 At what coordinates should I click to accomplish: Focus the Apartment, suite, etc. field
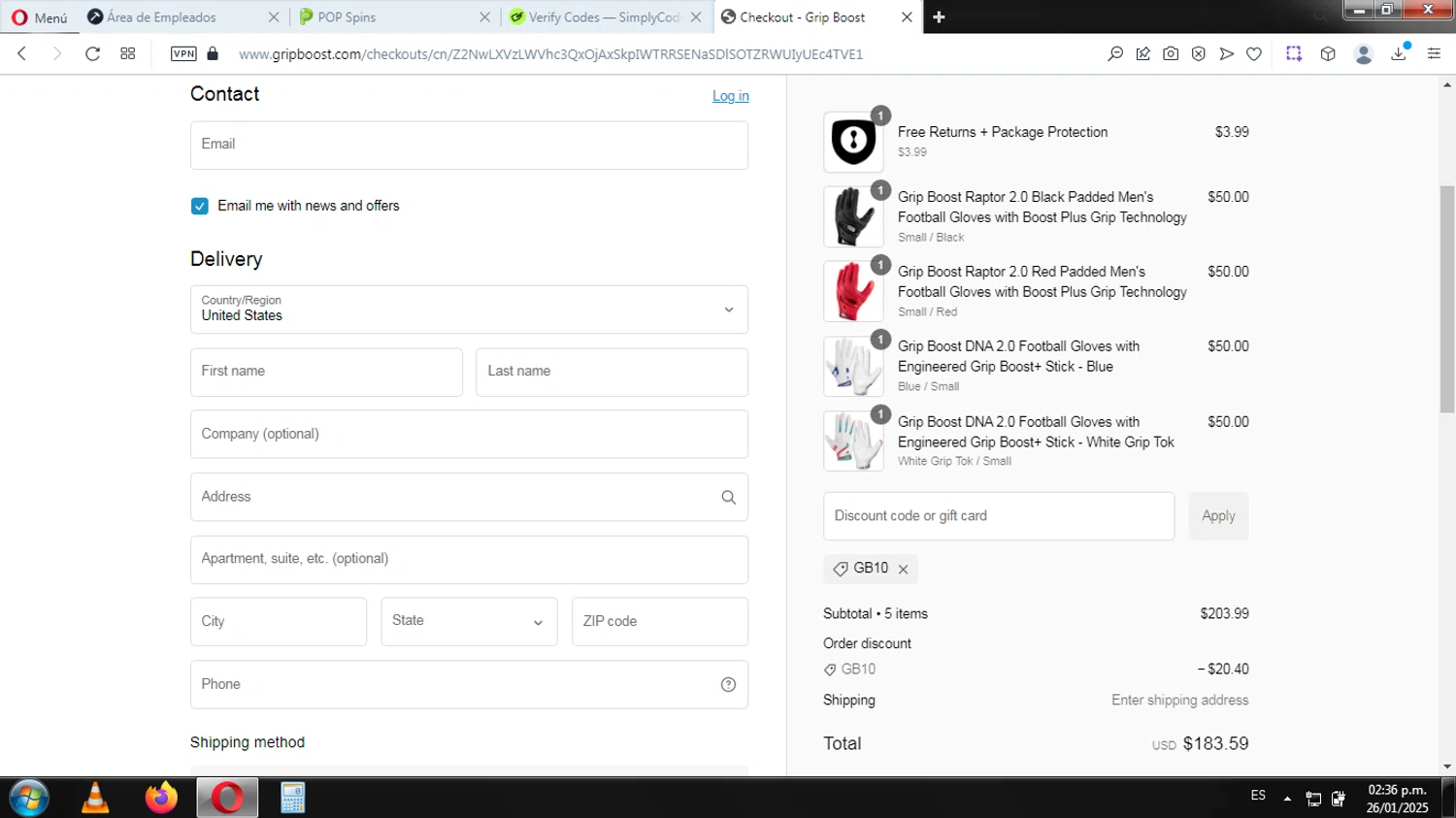[469, 560]
